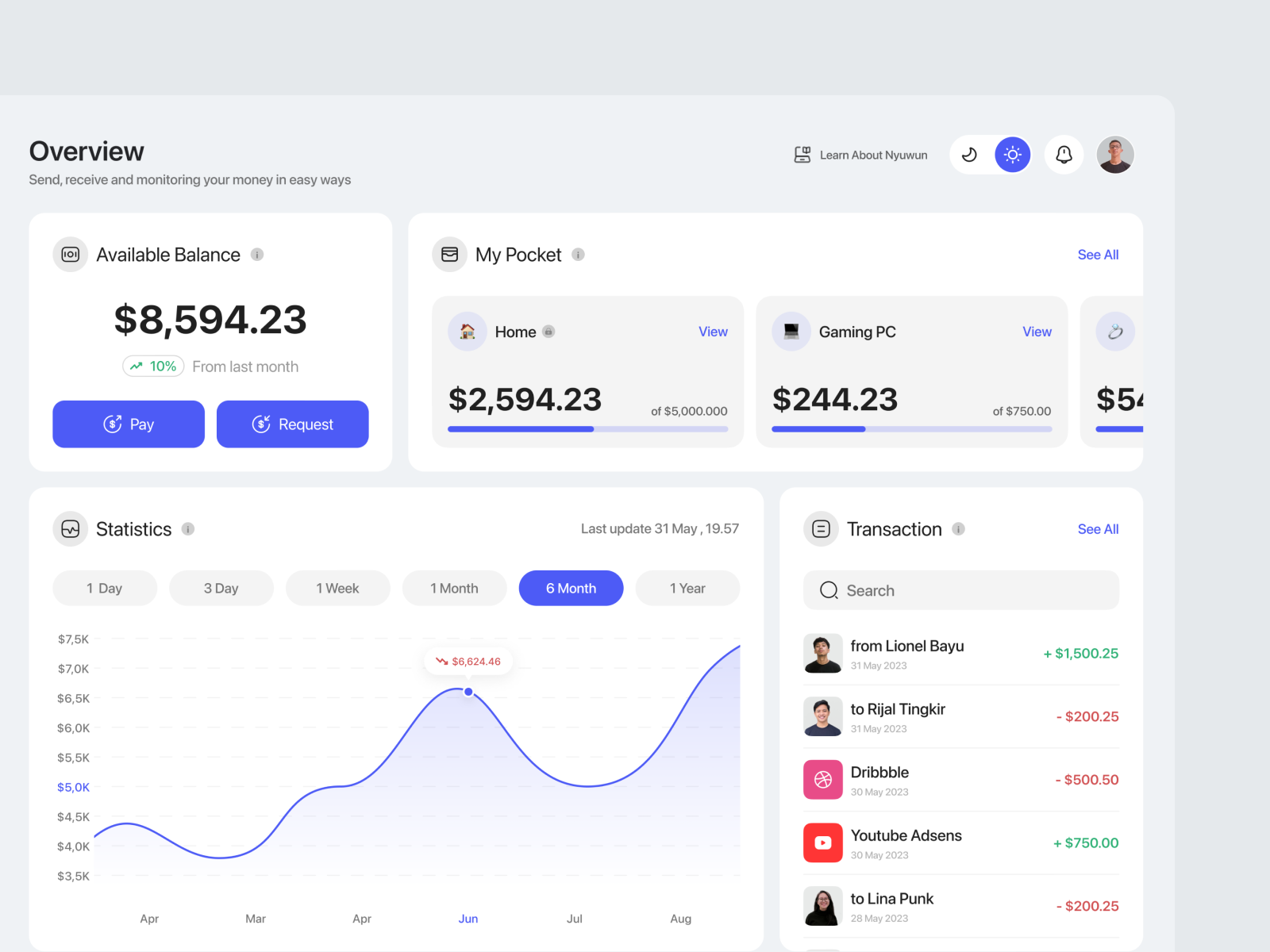Click the Available Balance wallet icon
The height and width of the screenshot is (952, 1270).
pyautogui.click(x=71, y=254)
